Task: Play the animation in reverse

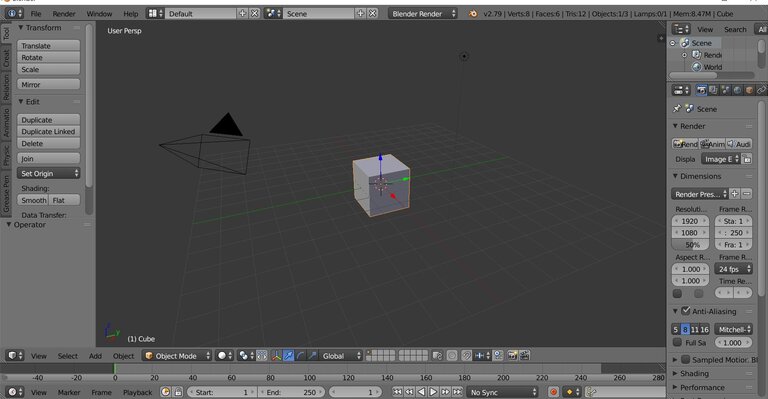Action: click(421, 392)
